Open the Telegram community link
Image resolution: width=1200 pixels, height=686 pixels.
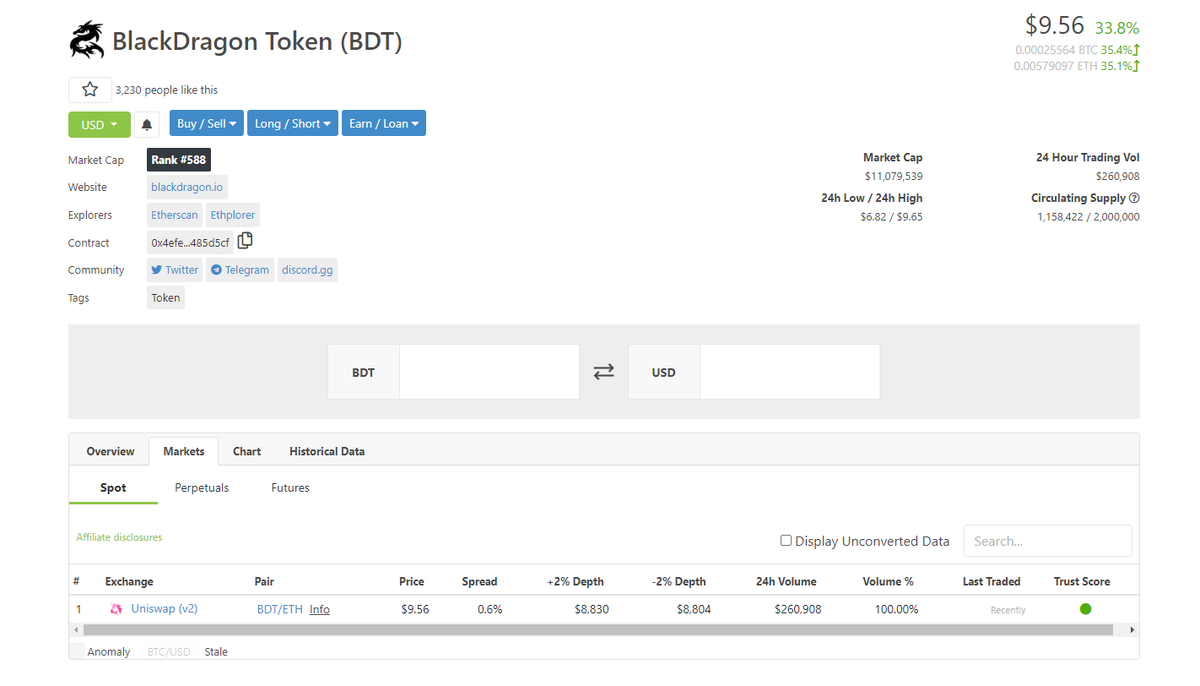coord(240,270)
